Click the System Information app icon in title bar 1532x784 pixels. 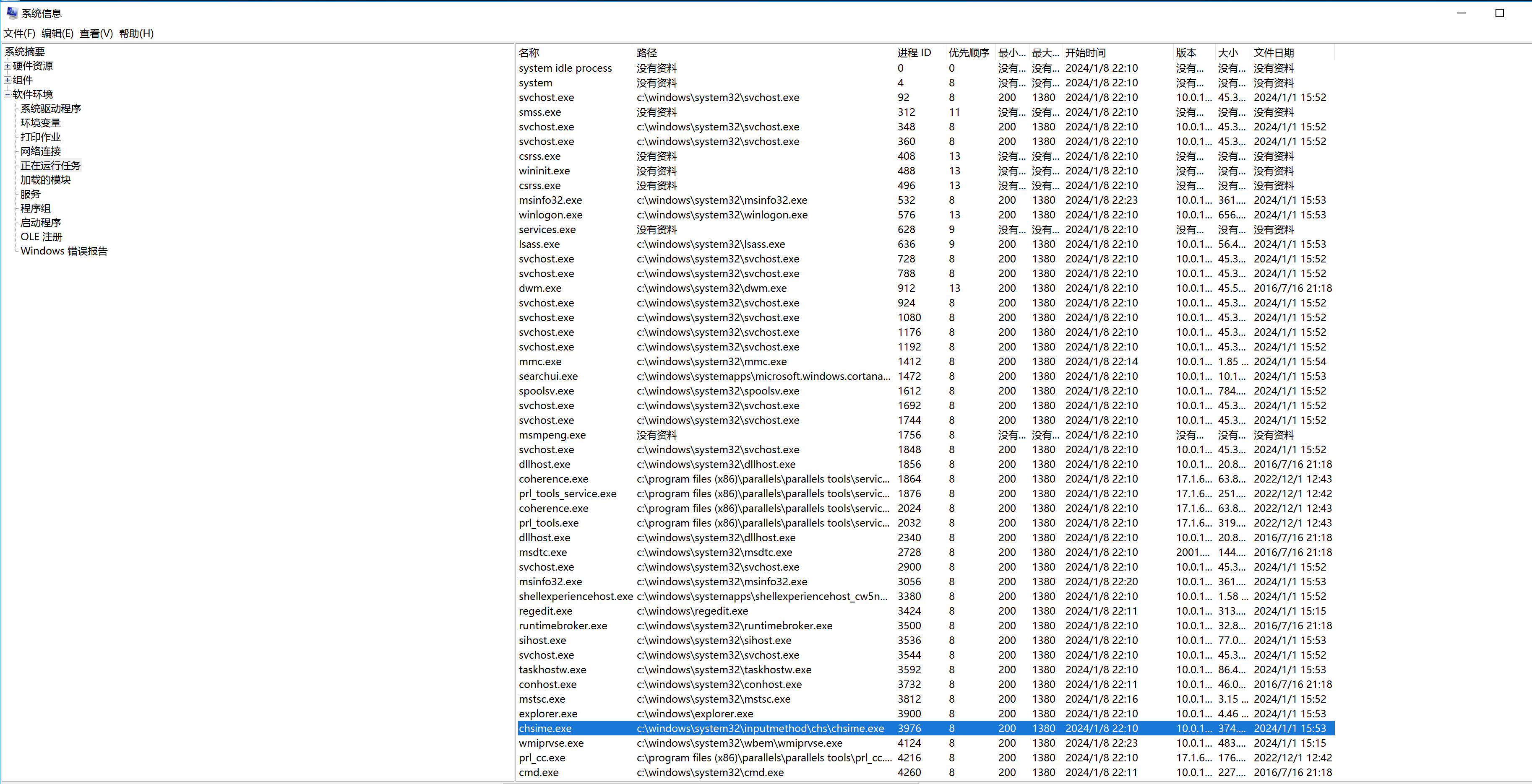(x=11, y=13)
